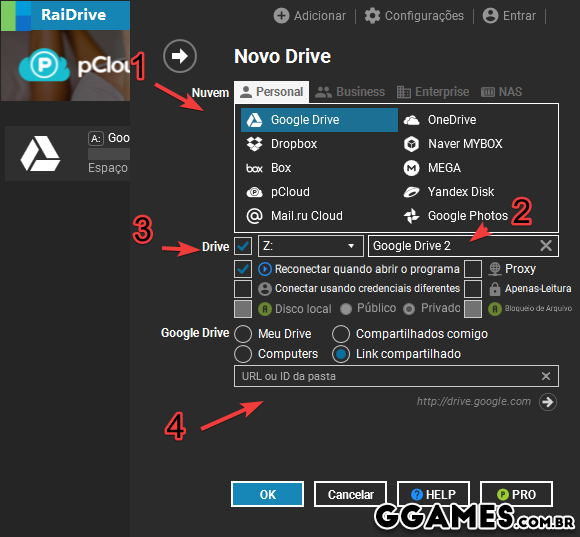Viewport: 580px width, 537px height.
Task: Select Link compartilhado radio option
Action: tap(341, 354)
